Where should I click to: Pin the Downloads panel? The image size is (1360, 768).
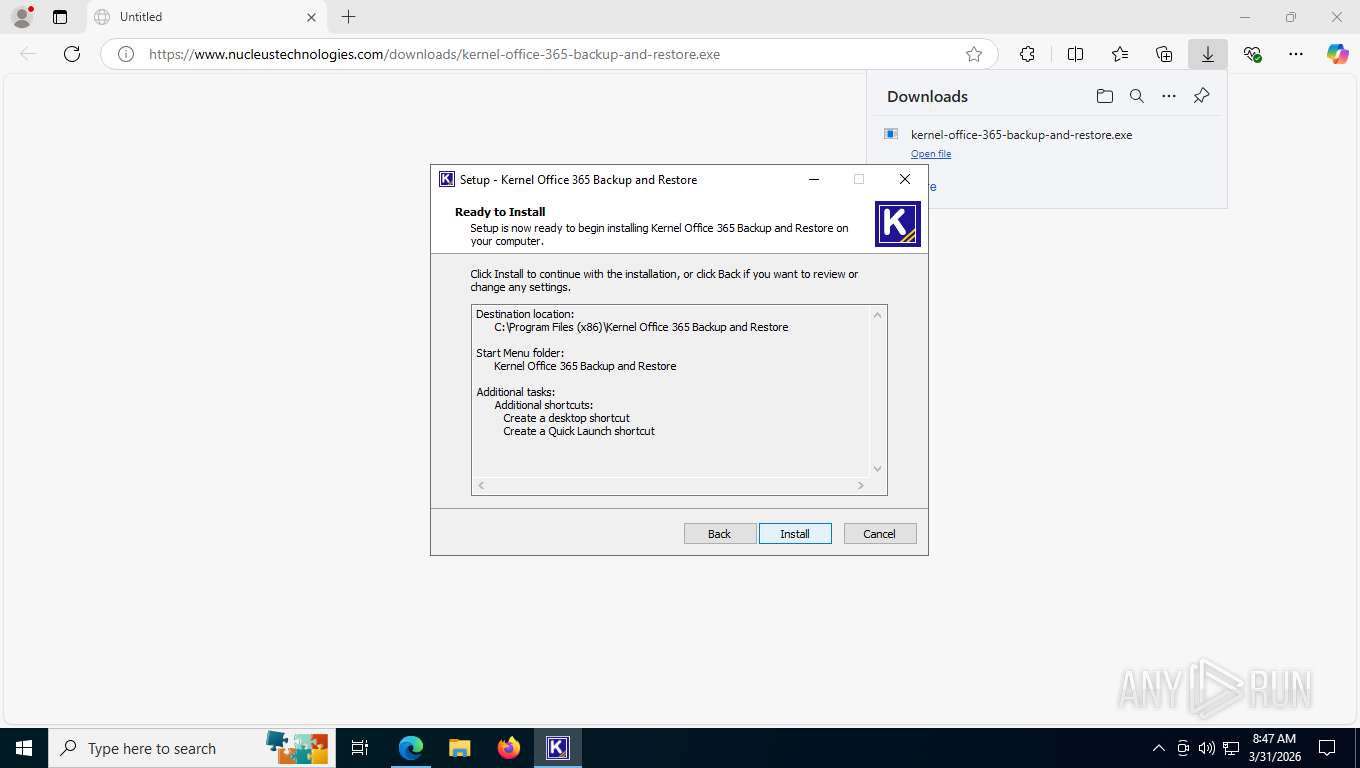tap(1201, 96)
